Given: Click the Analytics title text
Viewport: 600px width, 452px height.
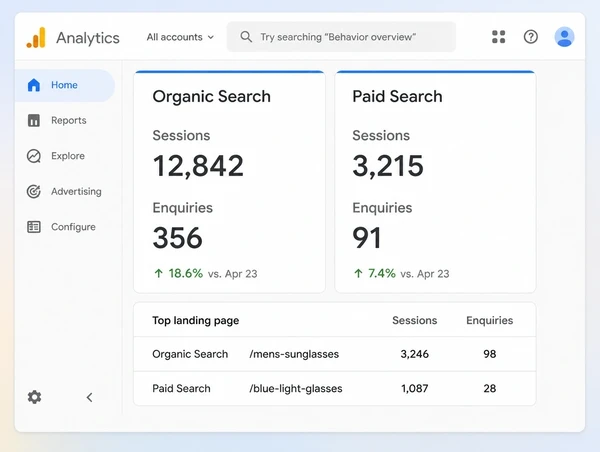Looking at the screenshot, I should tap(88, 38).
